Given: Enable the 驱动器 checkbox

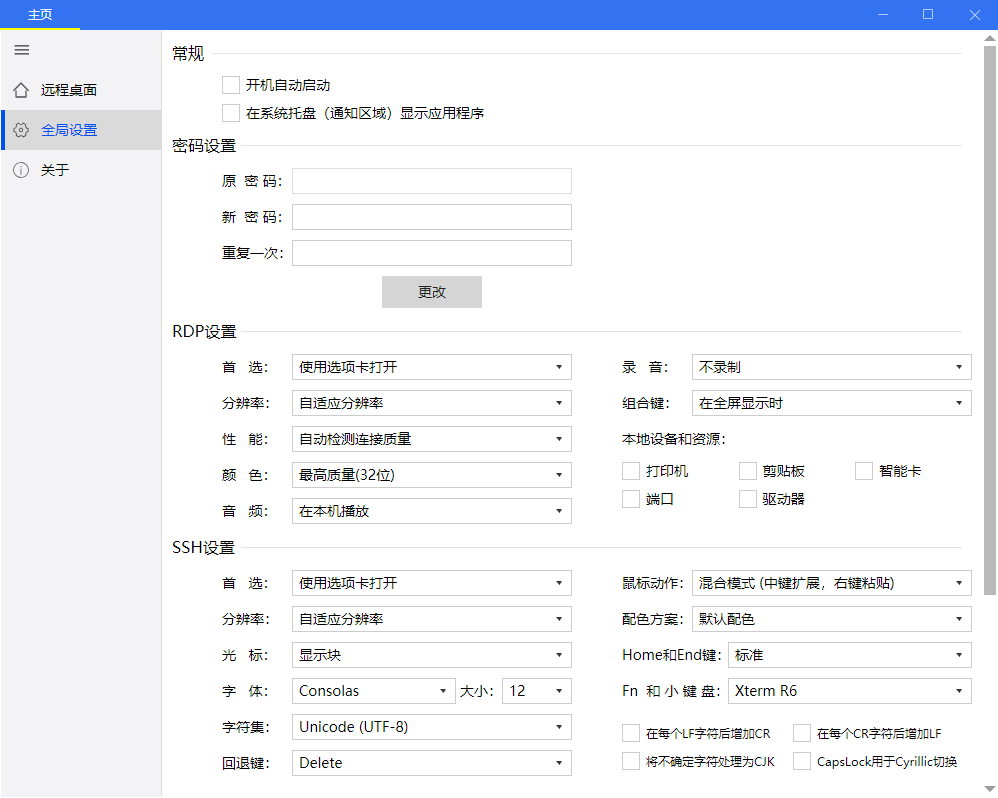Looking at the screenshot, I should [748, 499].
